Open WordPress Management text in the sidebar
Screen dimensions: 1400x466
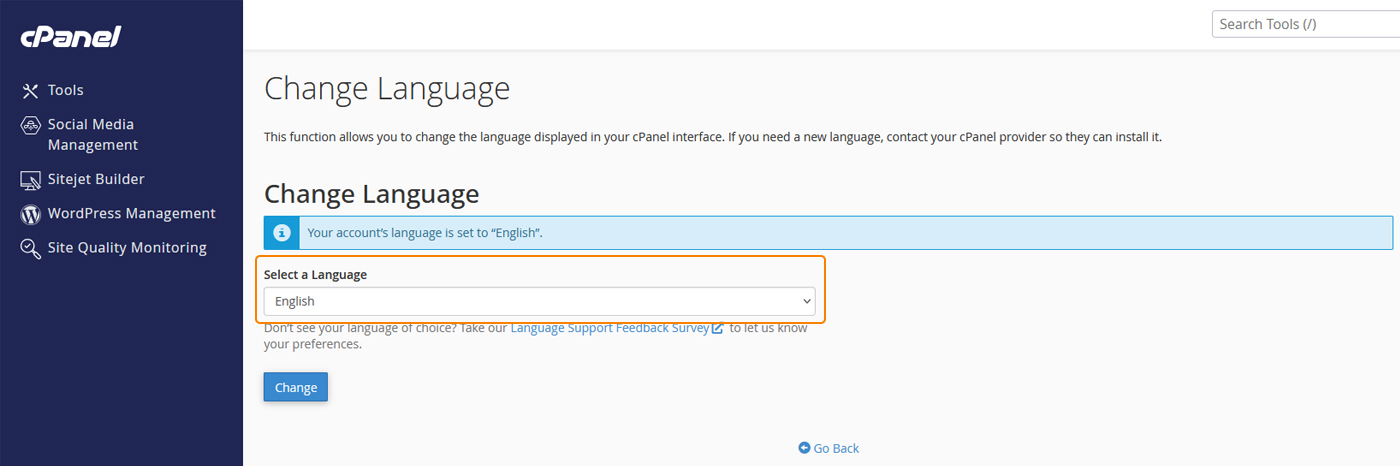131,213
